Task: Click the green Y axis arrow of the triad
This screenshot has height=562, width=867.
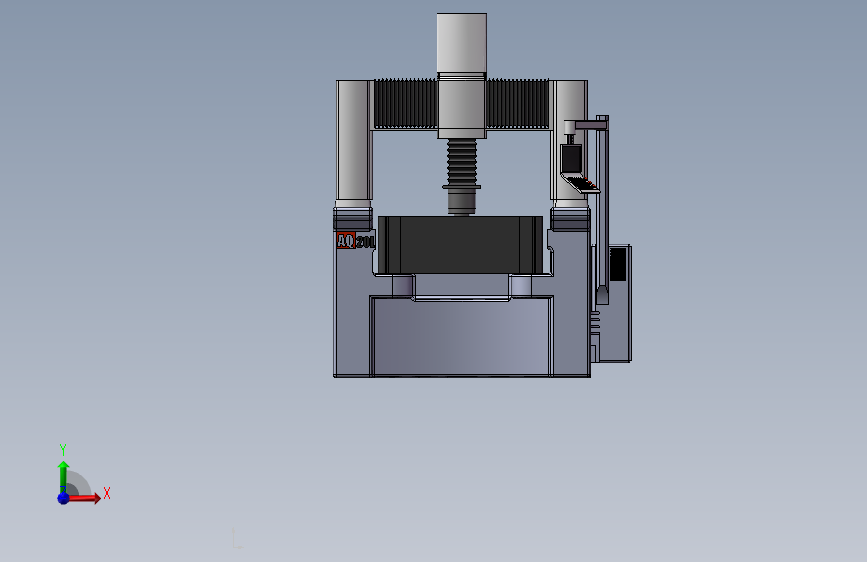Action: pos(63,477)
